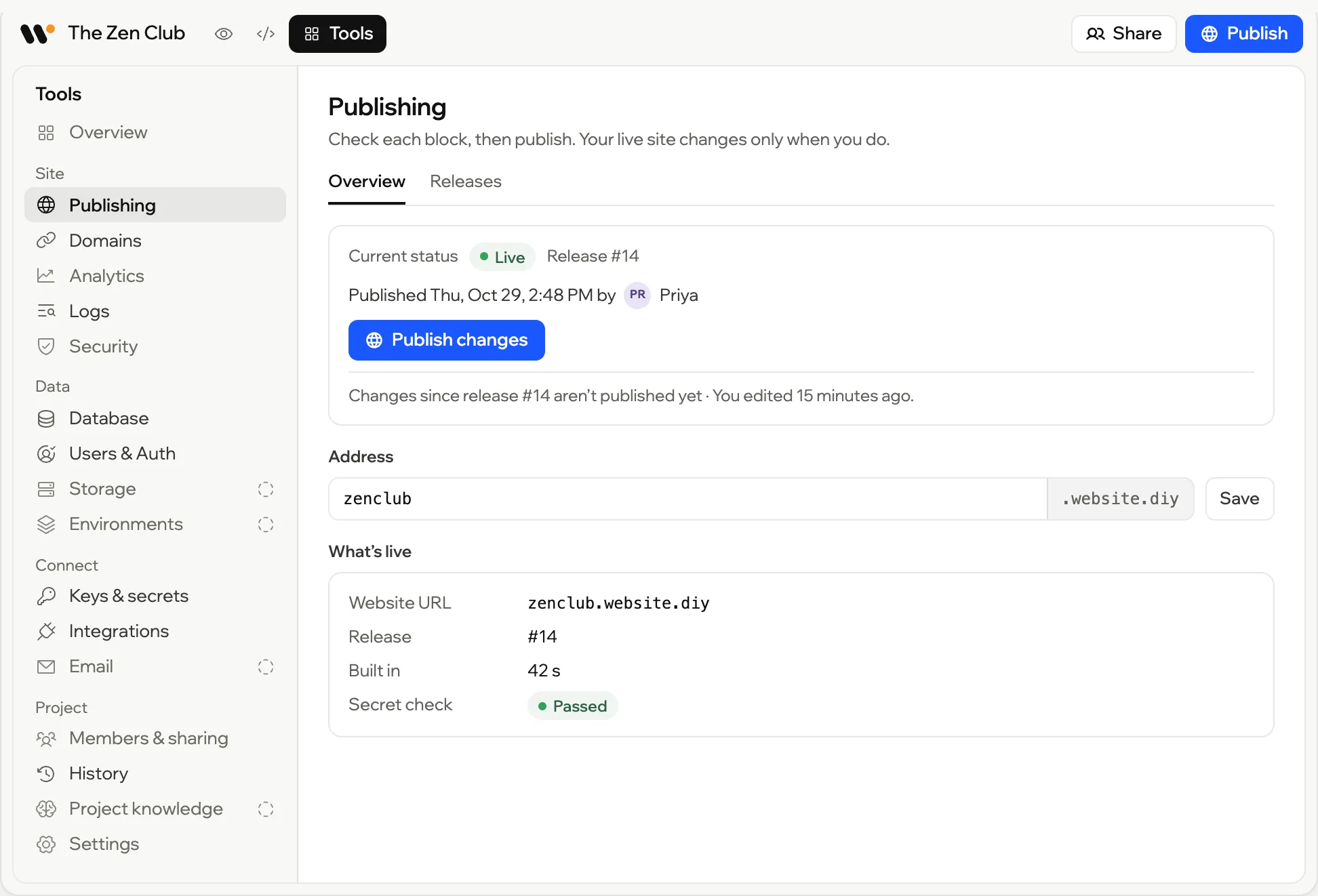Toggle the preview eye icon

pyautogui.click(x=224, y=34)
